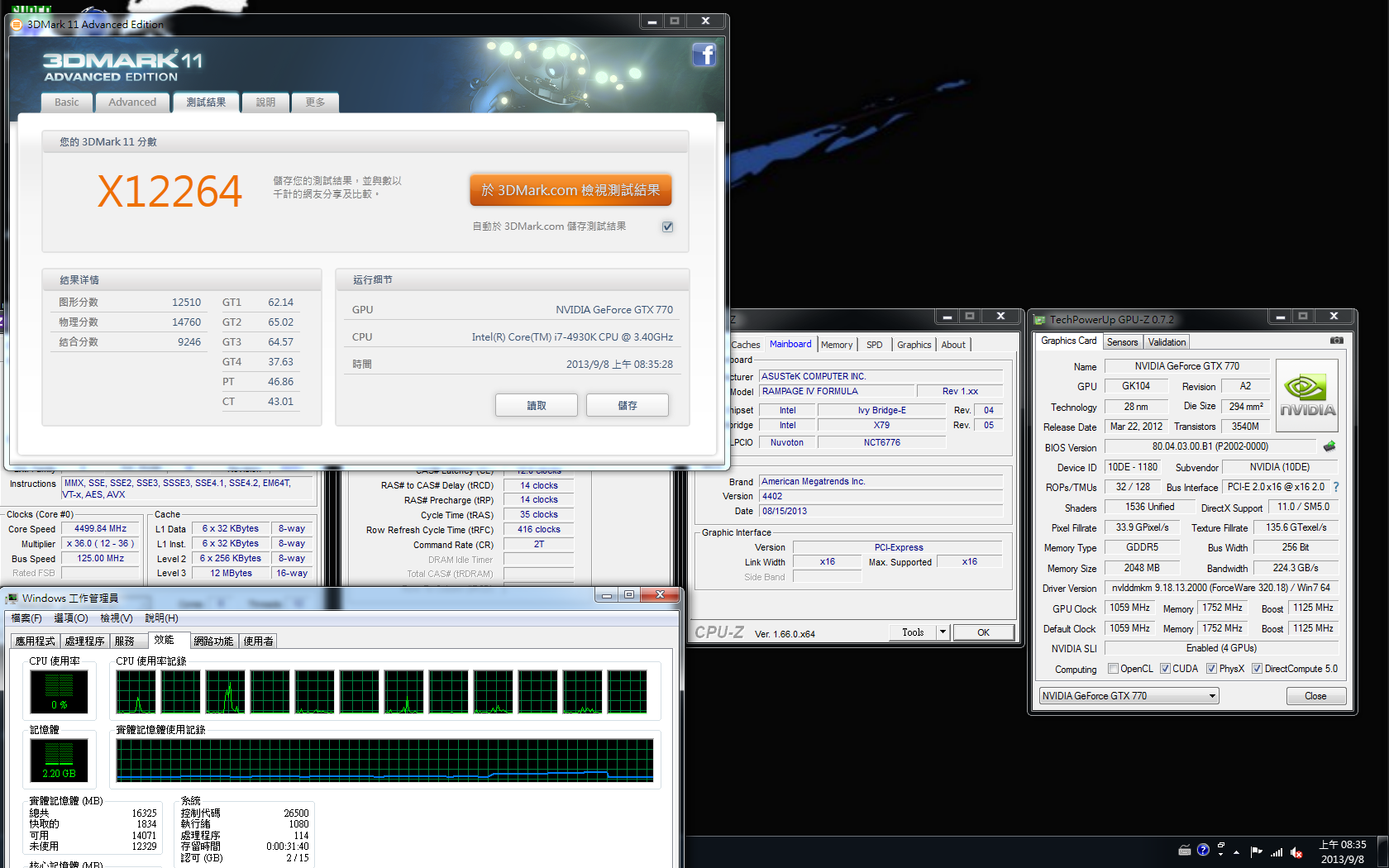The image size is (1389, 868).
Task: Switch to the Basic tab in 3DMark
Action: [67, 103]
